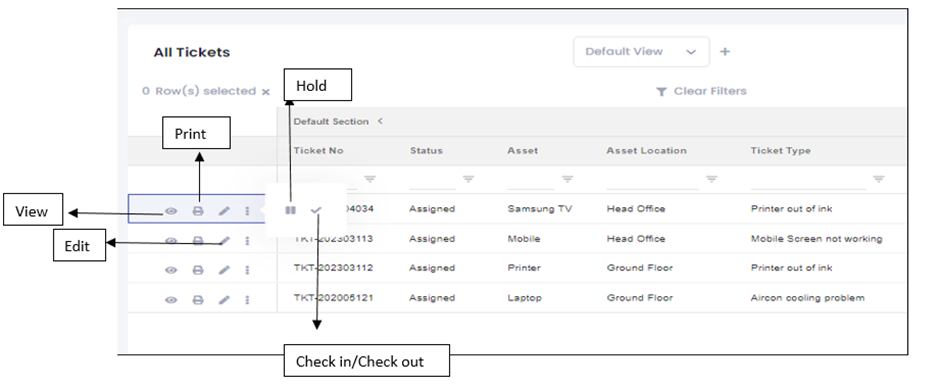Image resolution: width=940 pixels, height=386 pixels.
Task: Edit ticket TKT-202005121 using pencil icon
Action: coord(224,299)
